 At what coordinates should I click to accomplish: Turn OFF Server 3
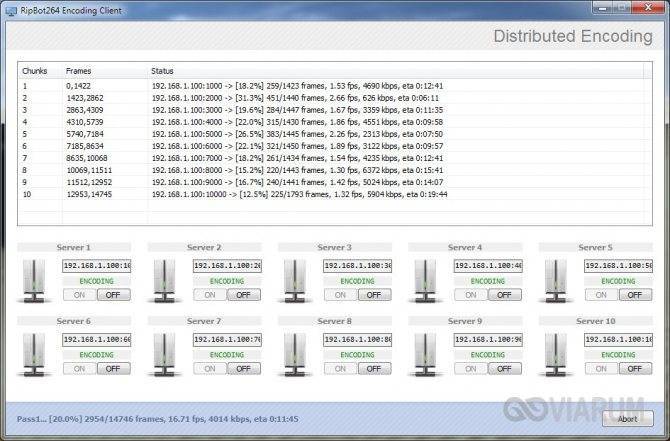(374, 295)
